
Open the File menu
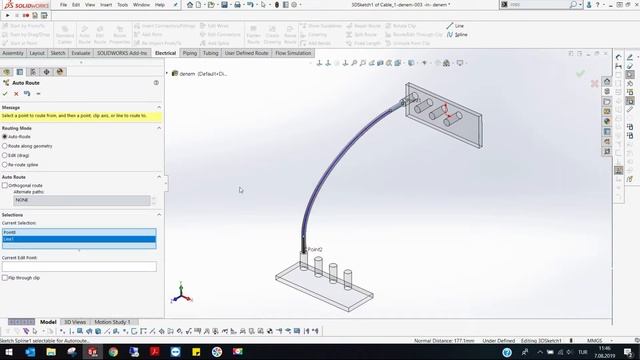point(63,5)
